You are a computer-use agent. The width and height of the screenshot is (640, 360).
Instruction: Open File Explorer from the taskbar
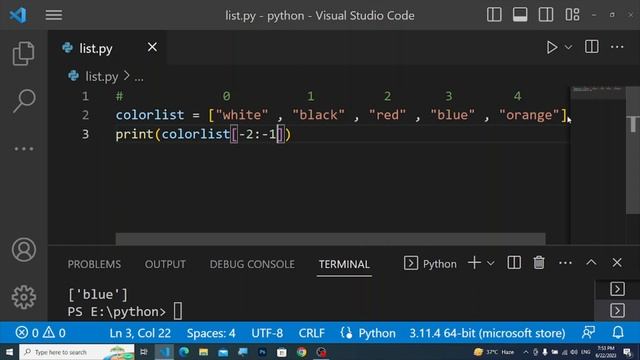[203, 352]
